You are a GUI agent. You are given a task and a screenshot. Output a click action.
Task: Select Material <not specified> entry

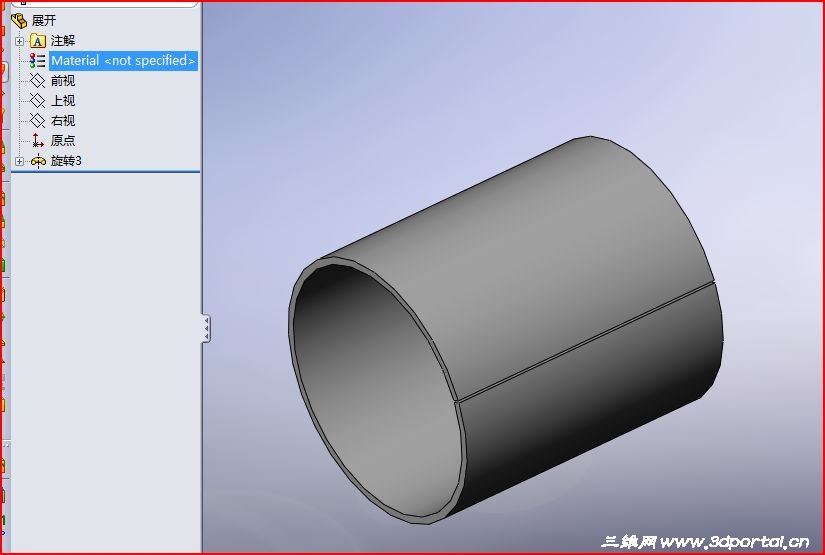tap(123, 60)
